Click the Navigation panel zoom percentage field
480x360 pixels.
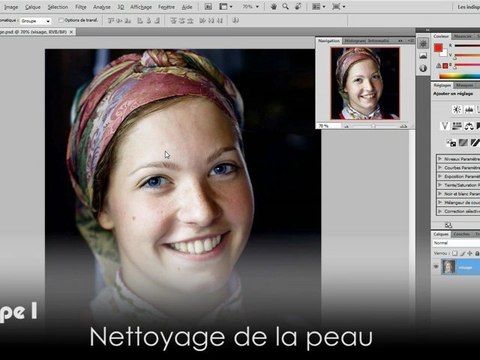(328, 126)
